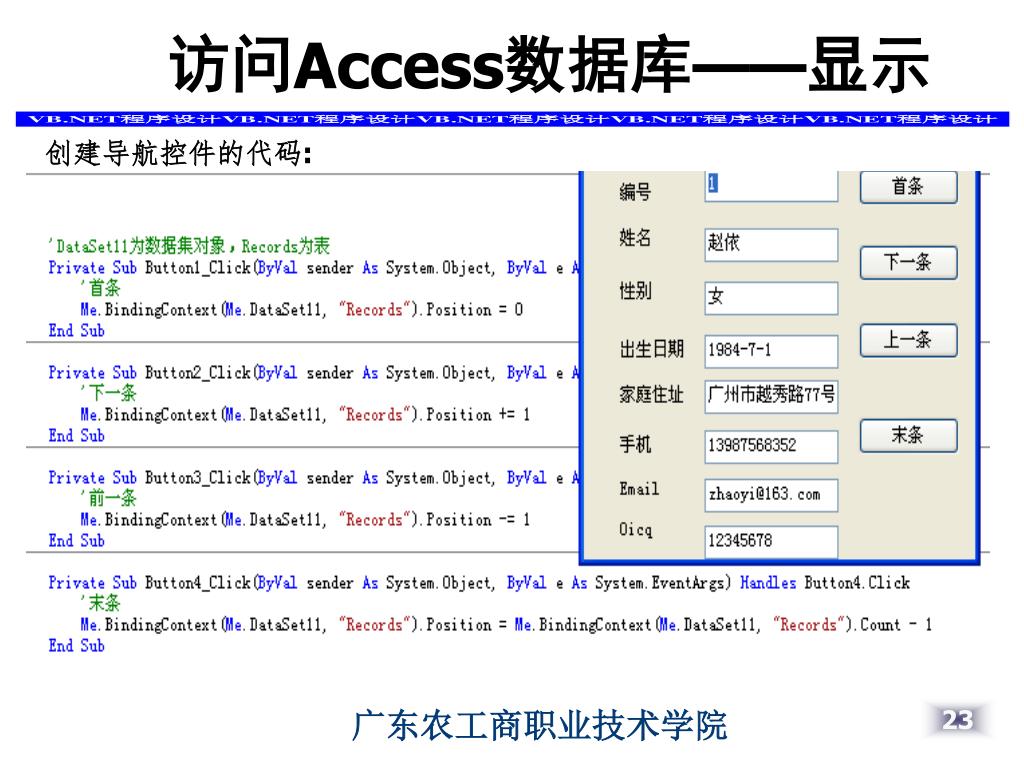Click the heading 创建导航控件的代码:

pyautogui.click(x=179, y=154)
